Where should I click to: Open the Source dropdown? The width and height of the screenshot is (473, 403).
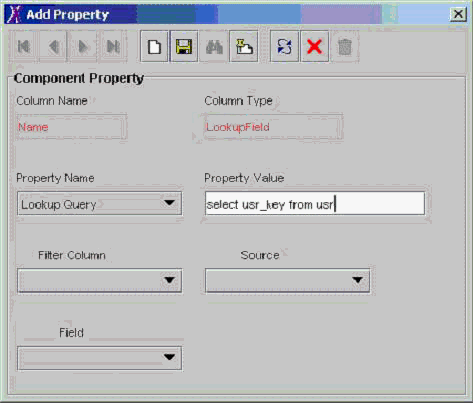point(287,280)
